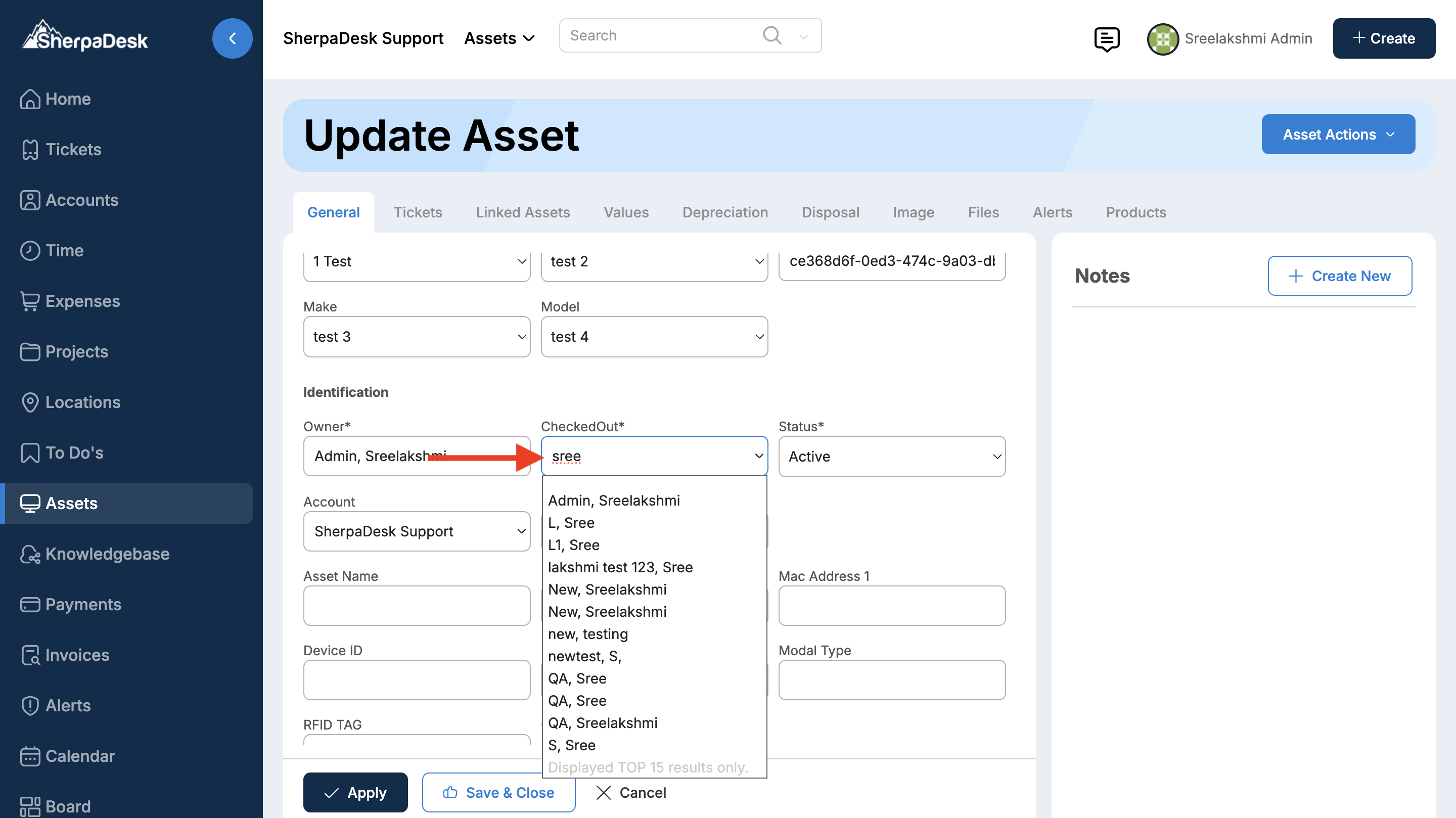Viewport: 1456px width, 818px height.
Task: Open the chat messages icon
Action: coord(1106,38)
